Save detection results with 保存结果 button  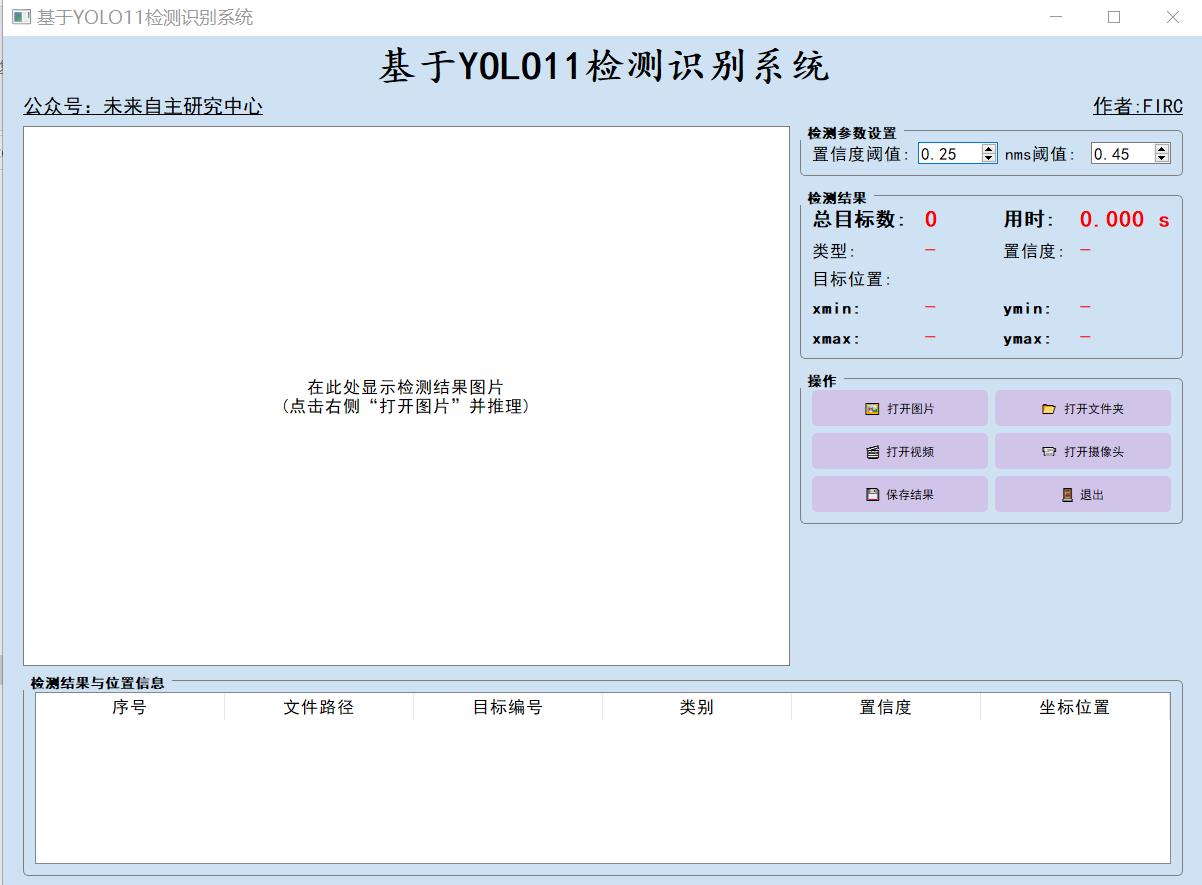898,494
